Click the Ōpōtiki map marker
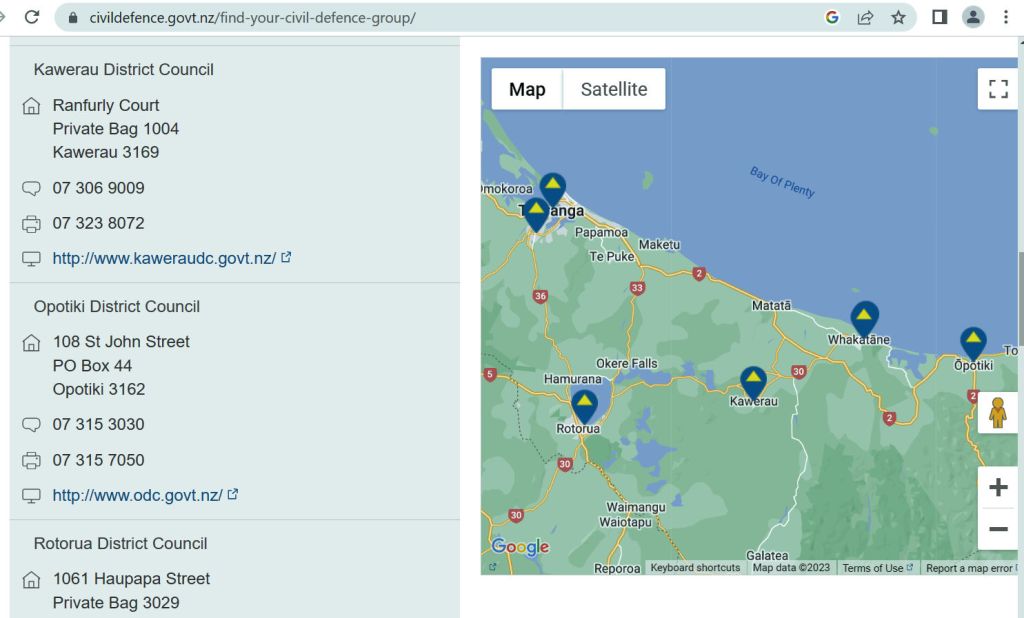Image resolution: width=1024 pixels, height=618 pixels. pos(973,343)
